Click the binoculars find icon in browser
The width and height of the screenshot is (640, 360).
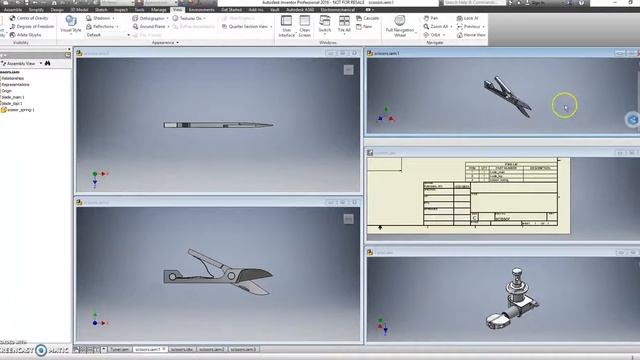48,63
